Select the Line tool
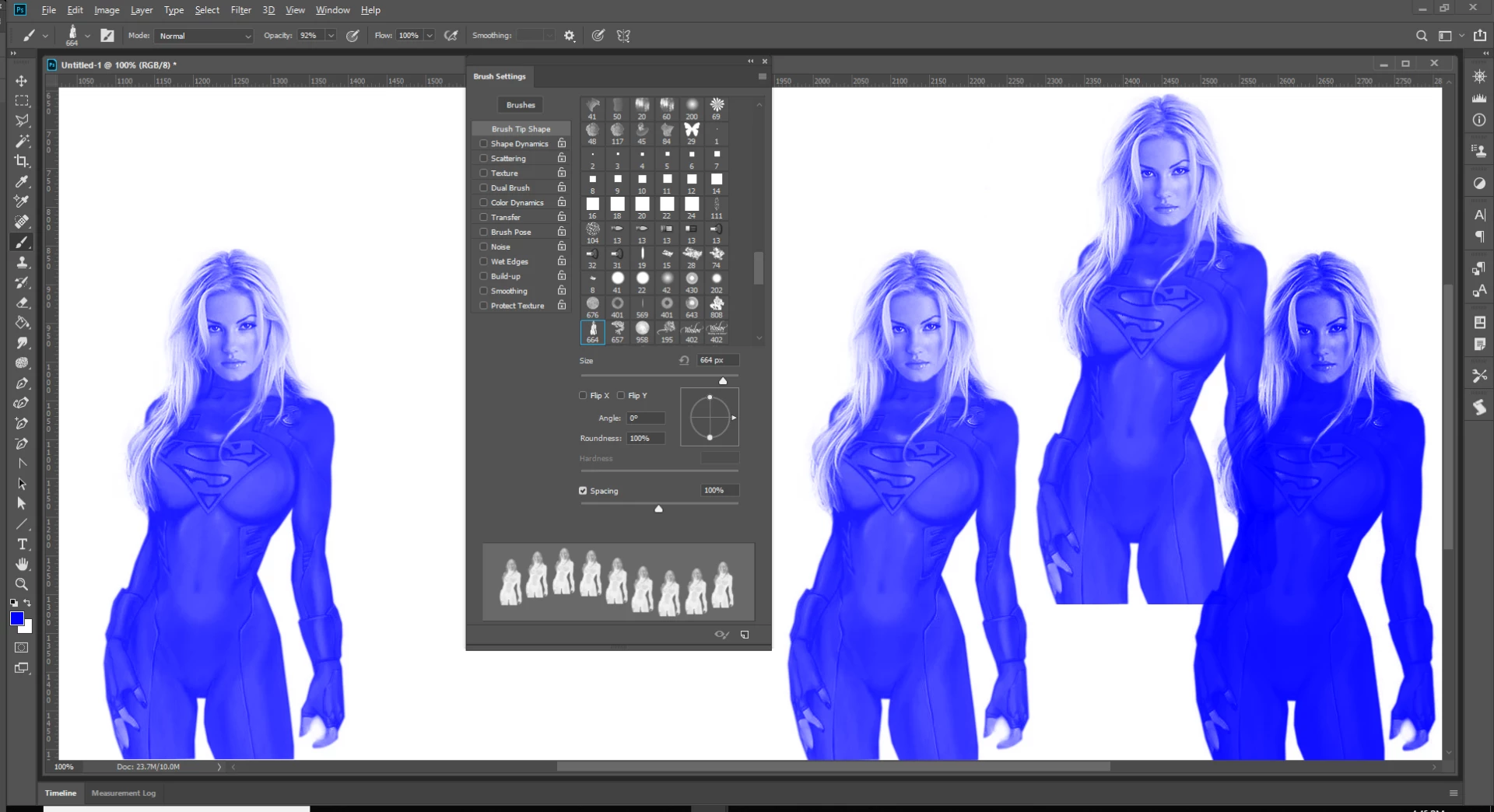1494x812 pixels. coord(22,524)
